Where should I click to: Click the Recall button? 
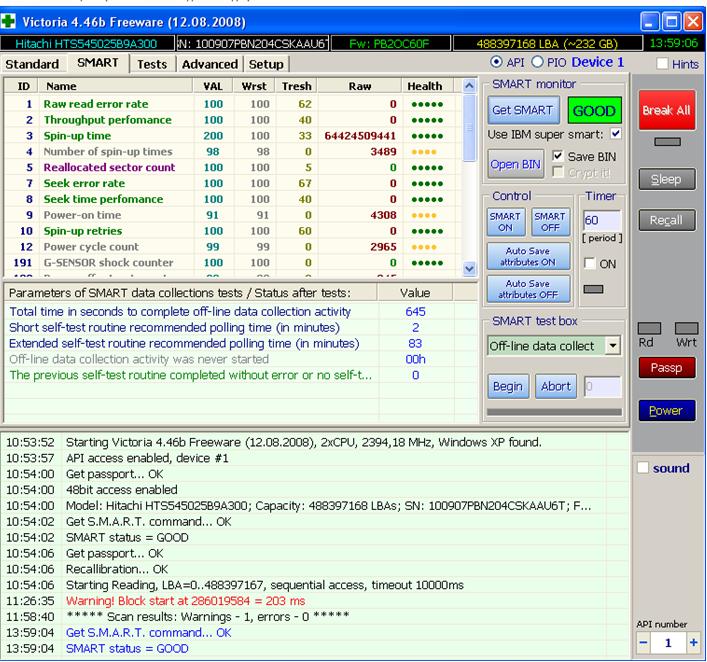pyautogui.click(x=666, y=220)
